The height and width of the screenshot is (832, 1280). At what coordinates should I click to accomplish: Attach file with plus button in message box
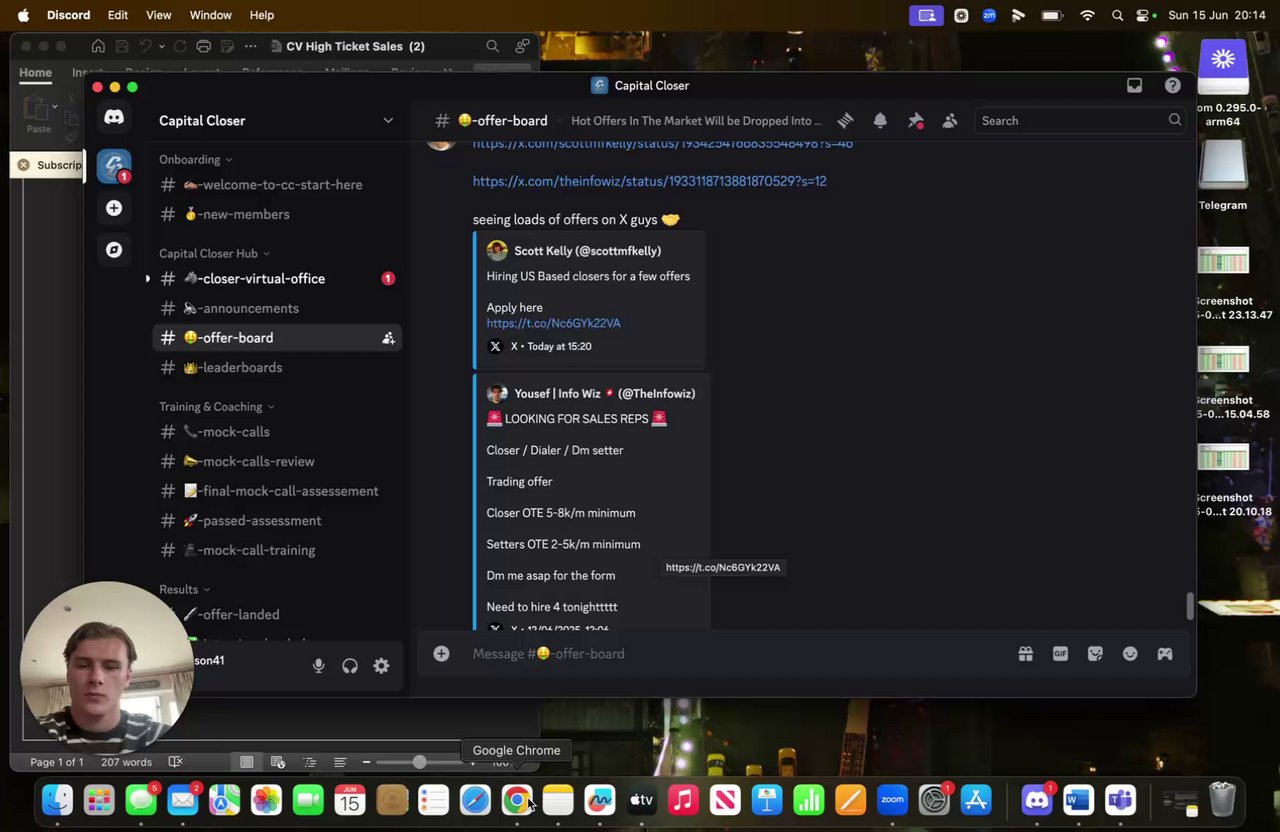coord(441,653)
